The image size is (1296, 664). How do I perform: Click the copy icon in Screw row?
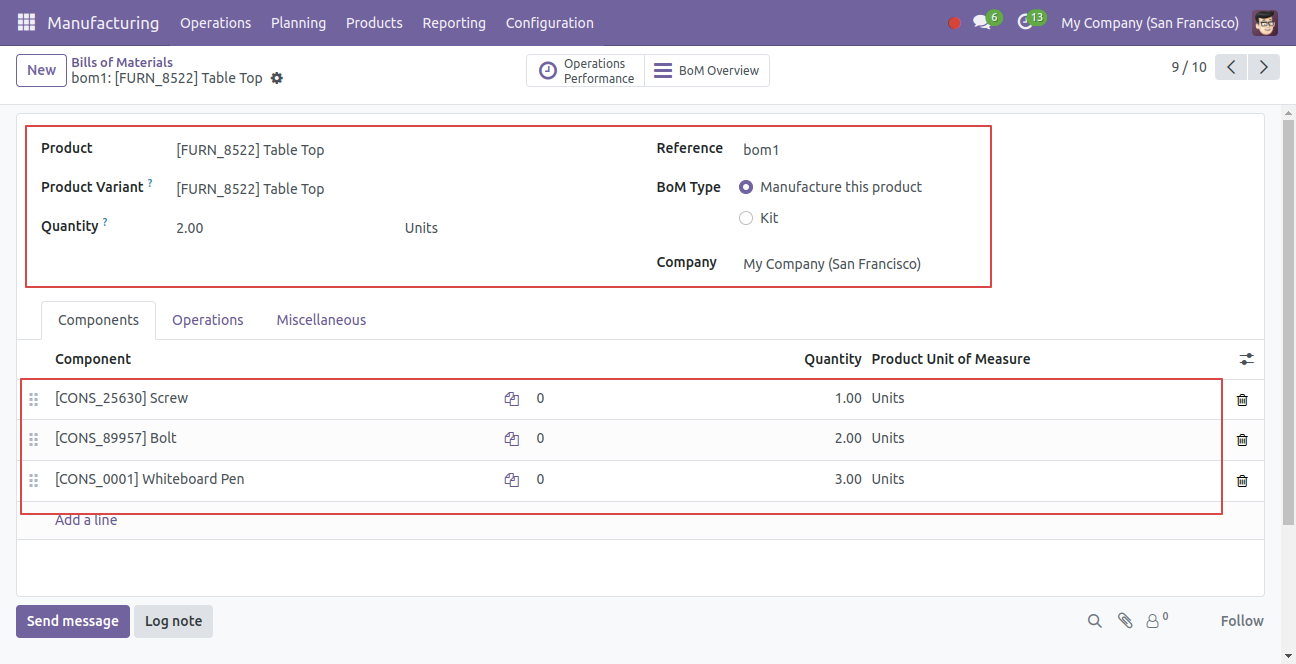(x=512, y=399)
